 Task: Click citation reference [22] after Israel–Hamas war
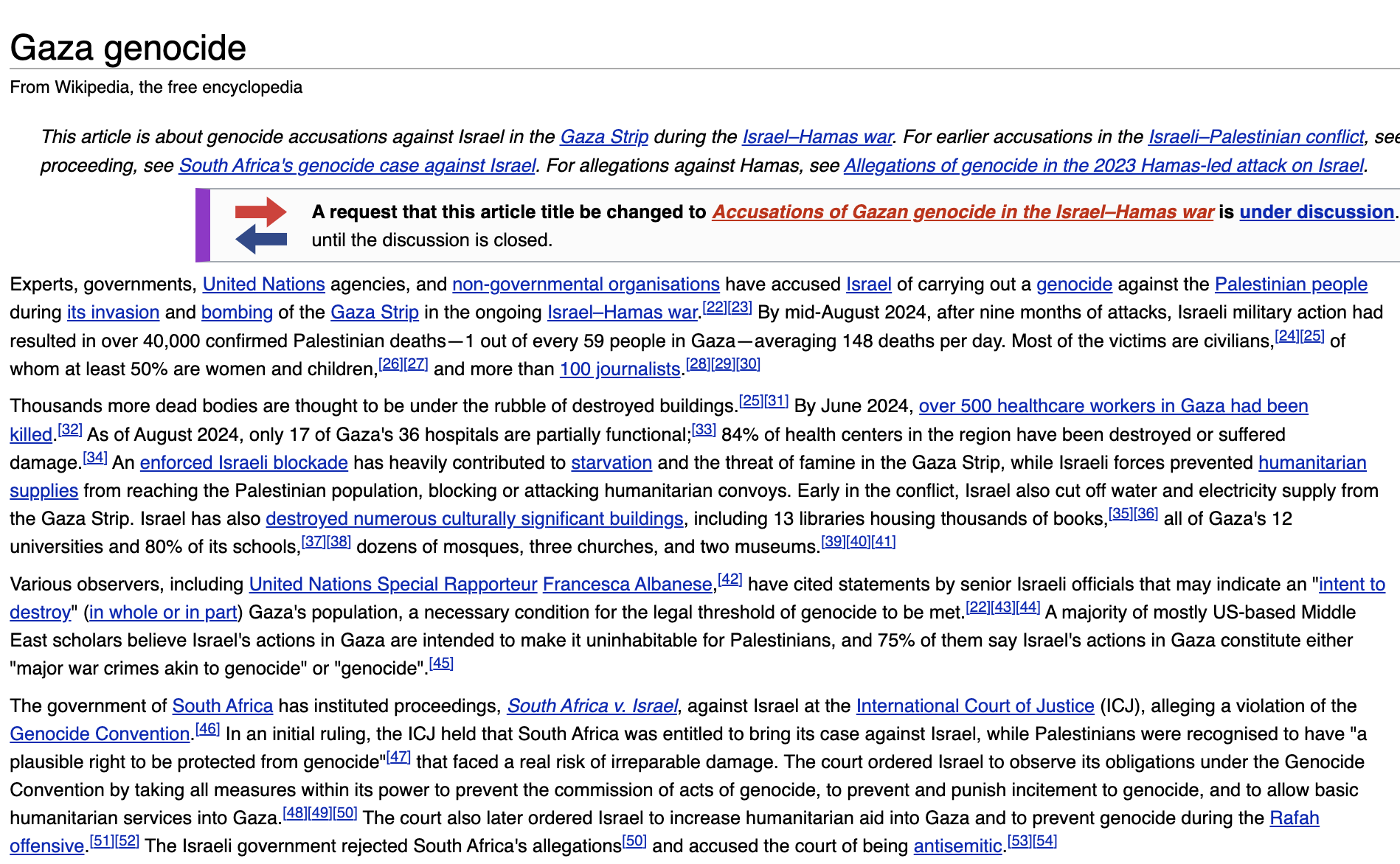pos(715,307)
